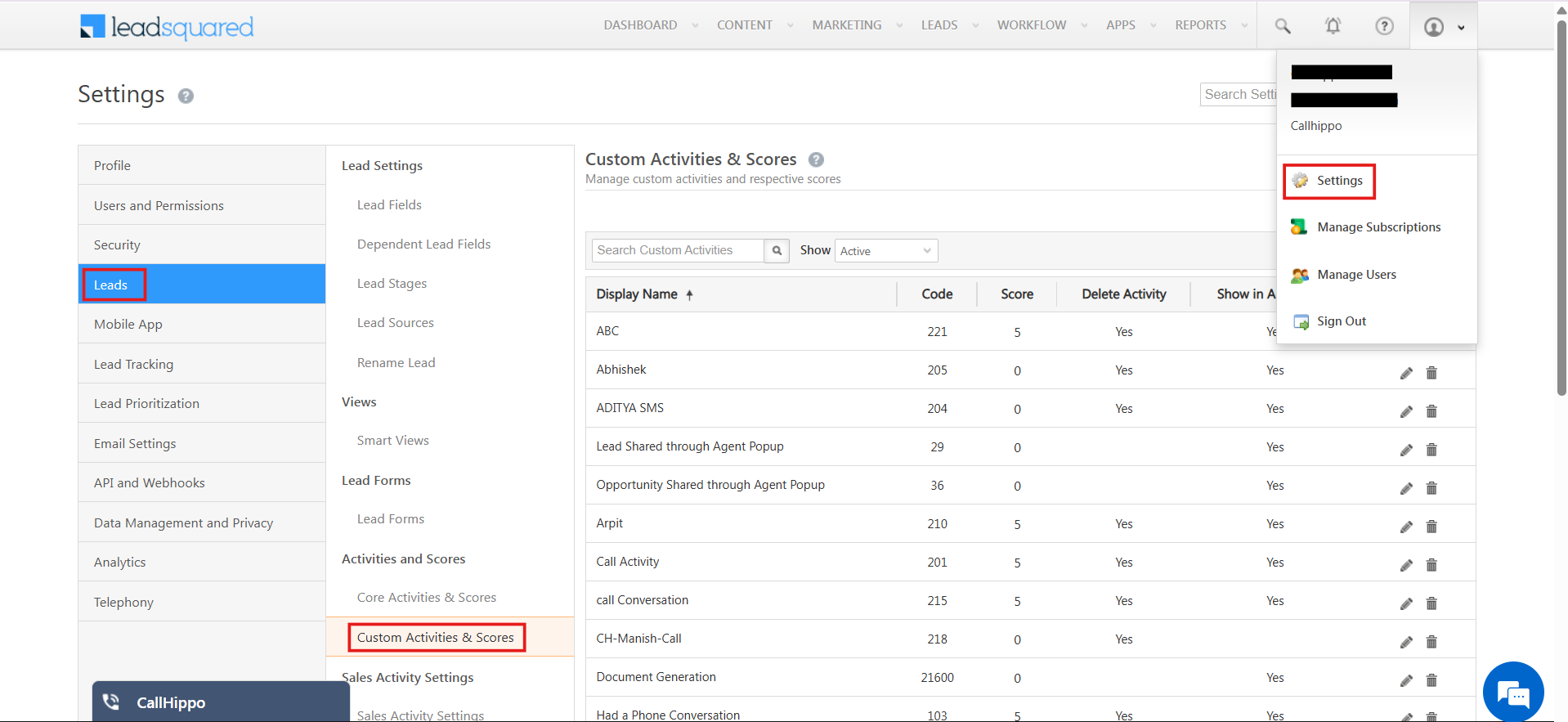The width and height of the screenshot is (1568, 722).
Task: Click the help icon beside Settings heading
Action: point(186,96)
